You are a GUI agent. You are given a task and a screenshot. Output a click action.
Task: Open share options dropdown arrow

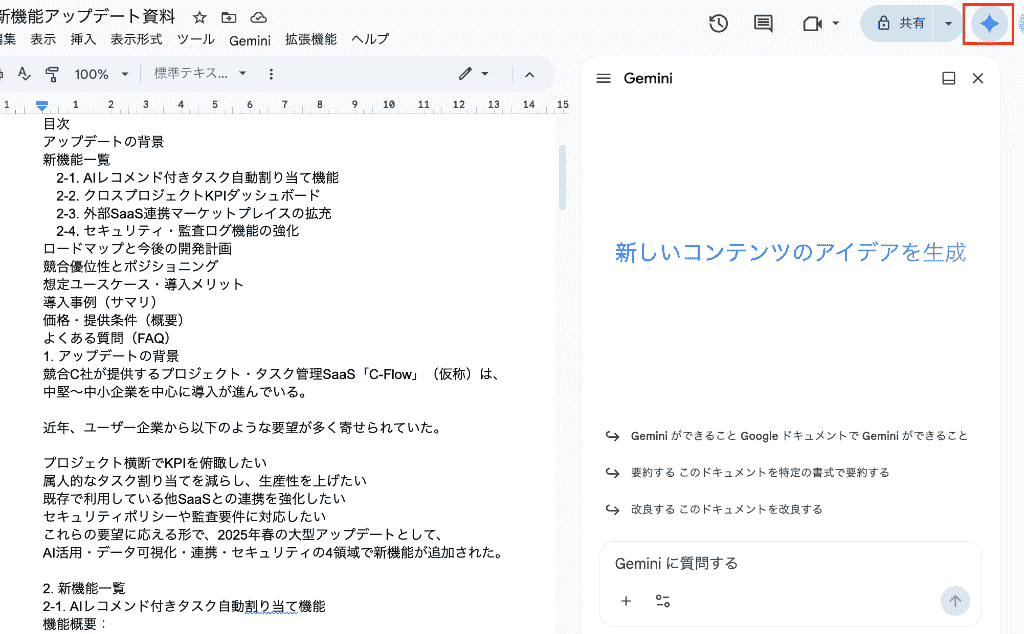point(948,24)
